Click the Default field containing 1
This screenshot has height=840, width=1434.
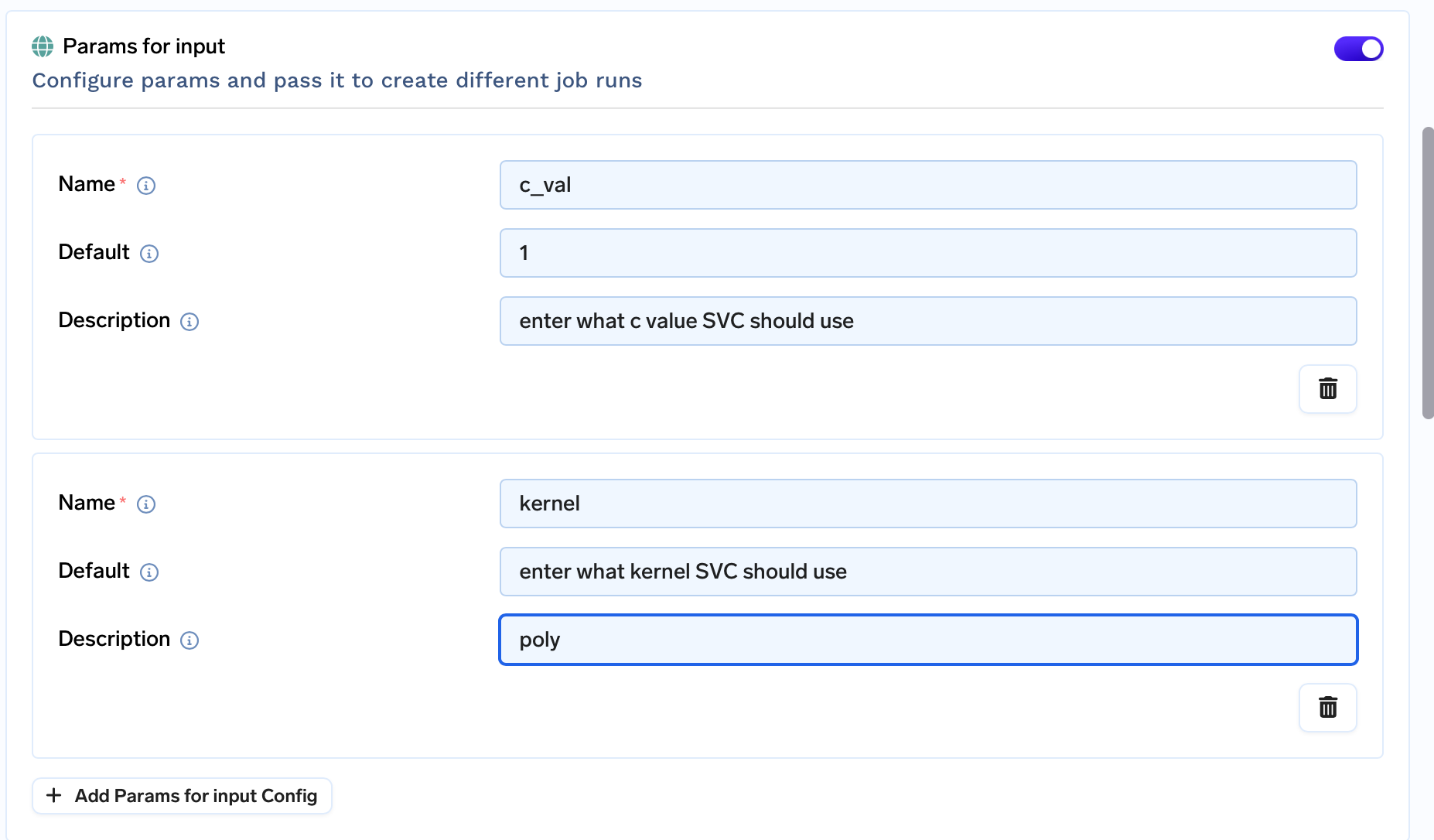(x=927, y=253)
